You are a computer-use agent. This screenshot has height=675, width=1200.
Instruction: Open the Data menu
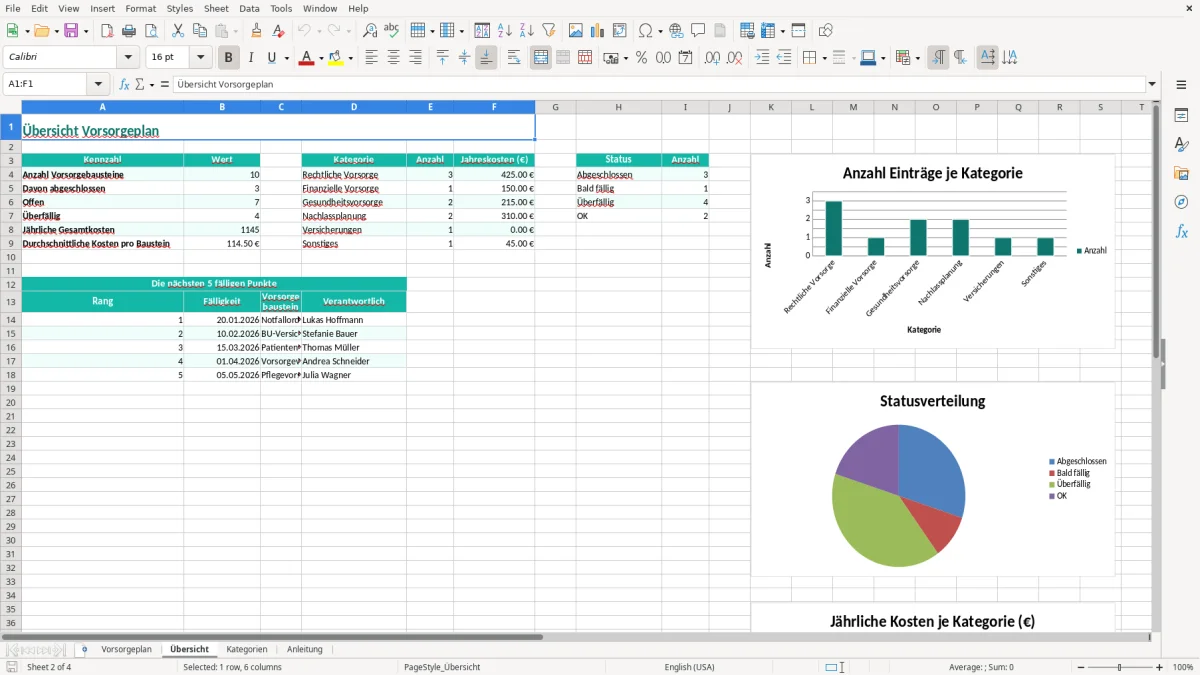[x=249, y=8]
